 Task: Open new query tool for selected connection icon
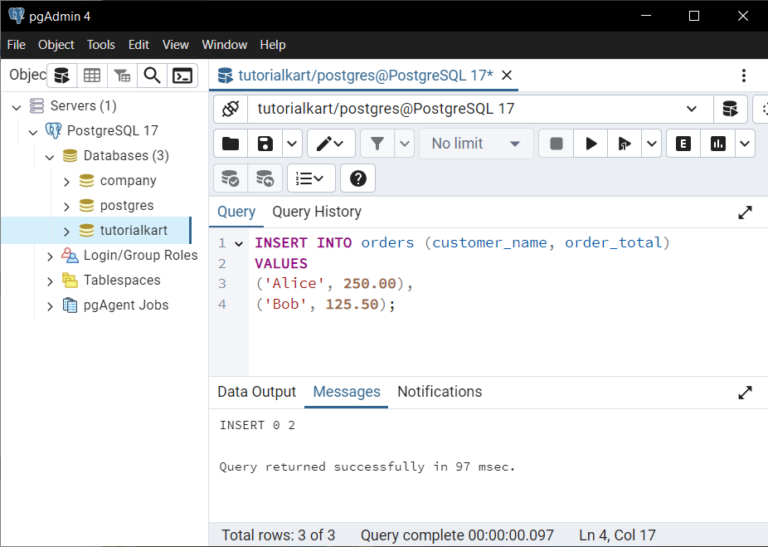pyautogui.click(x=730, y=109)
